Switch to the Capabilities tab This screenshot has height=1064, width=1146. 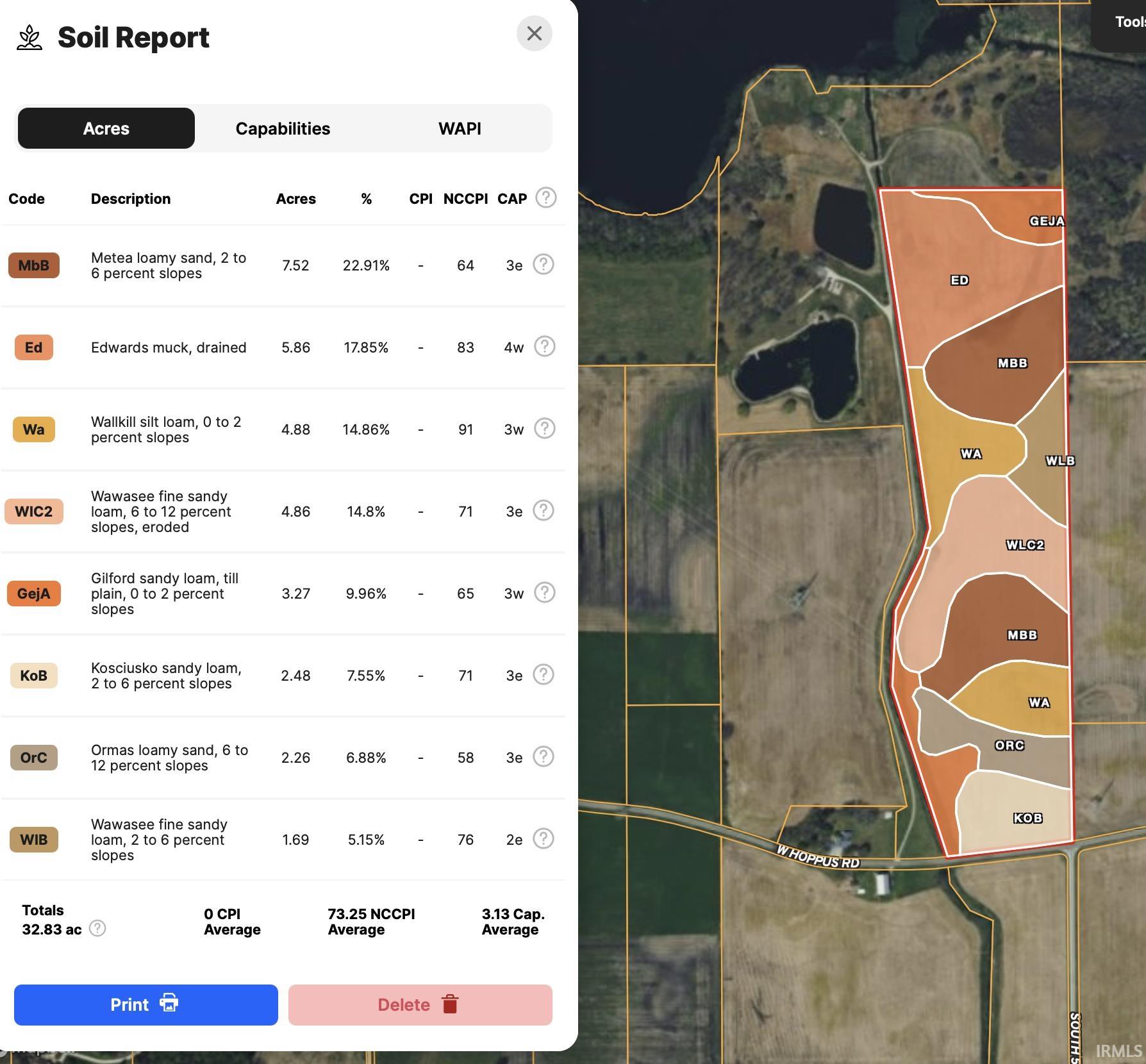283,128
